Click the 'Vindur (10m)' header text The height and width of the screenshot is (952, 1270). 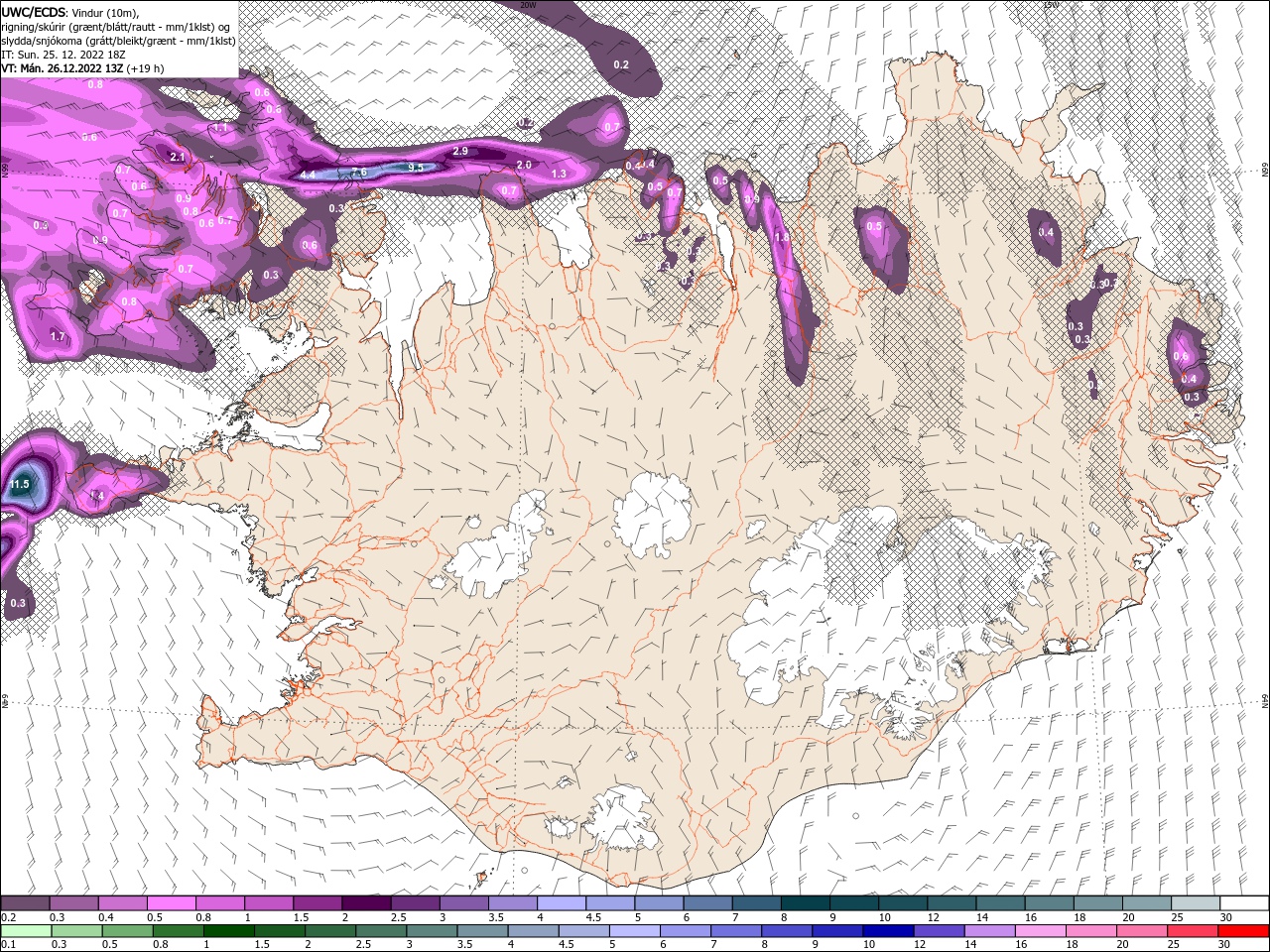pyautogui.click(x=107, y=12)
